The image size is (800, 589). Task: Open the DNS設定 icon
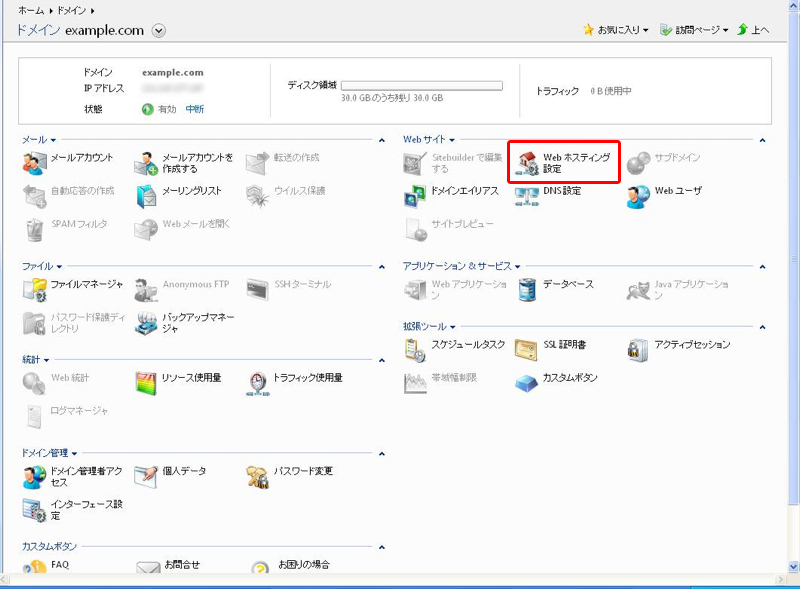(527, 197)
